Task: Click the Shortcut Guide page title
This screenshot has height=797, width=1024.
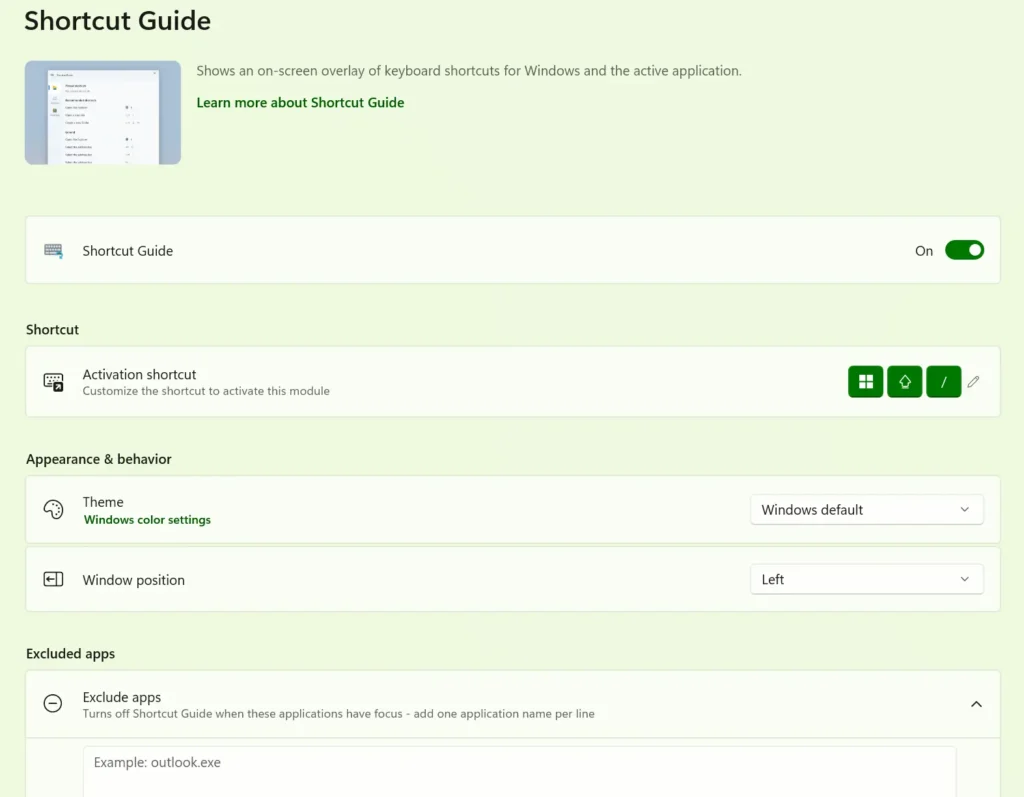Action: tap(118, 21)
